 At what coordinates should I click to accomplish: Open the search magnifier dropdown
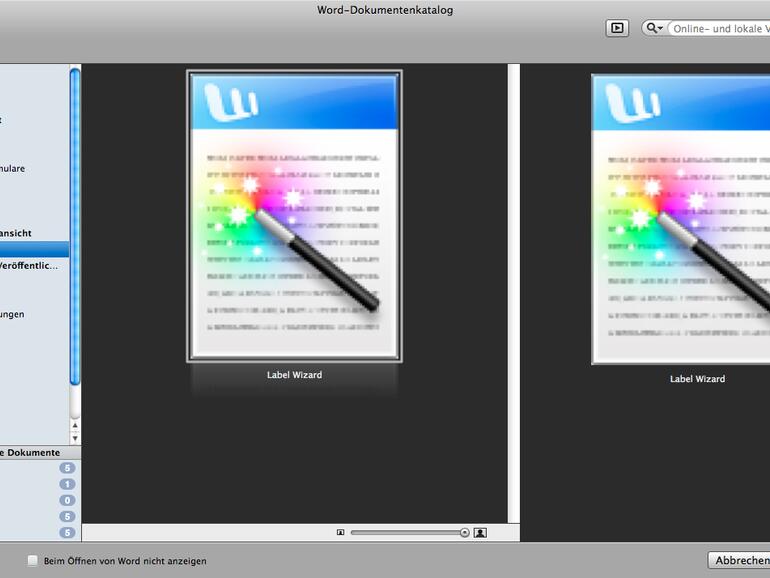[x=654, y=28]
